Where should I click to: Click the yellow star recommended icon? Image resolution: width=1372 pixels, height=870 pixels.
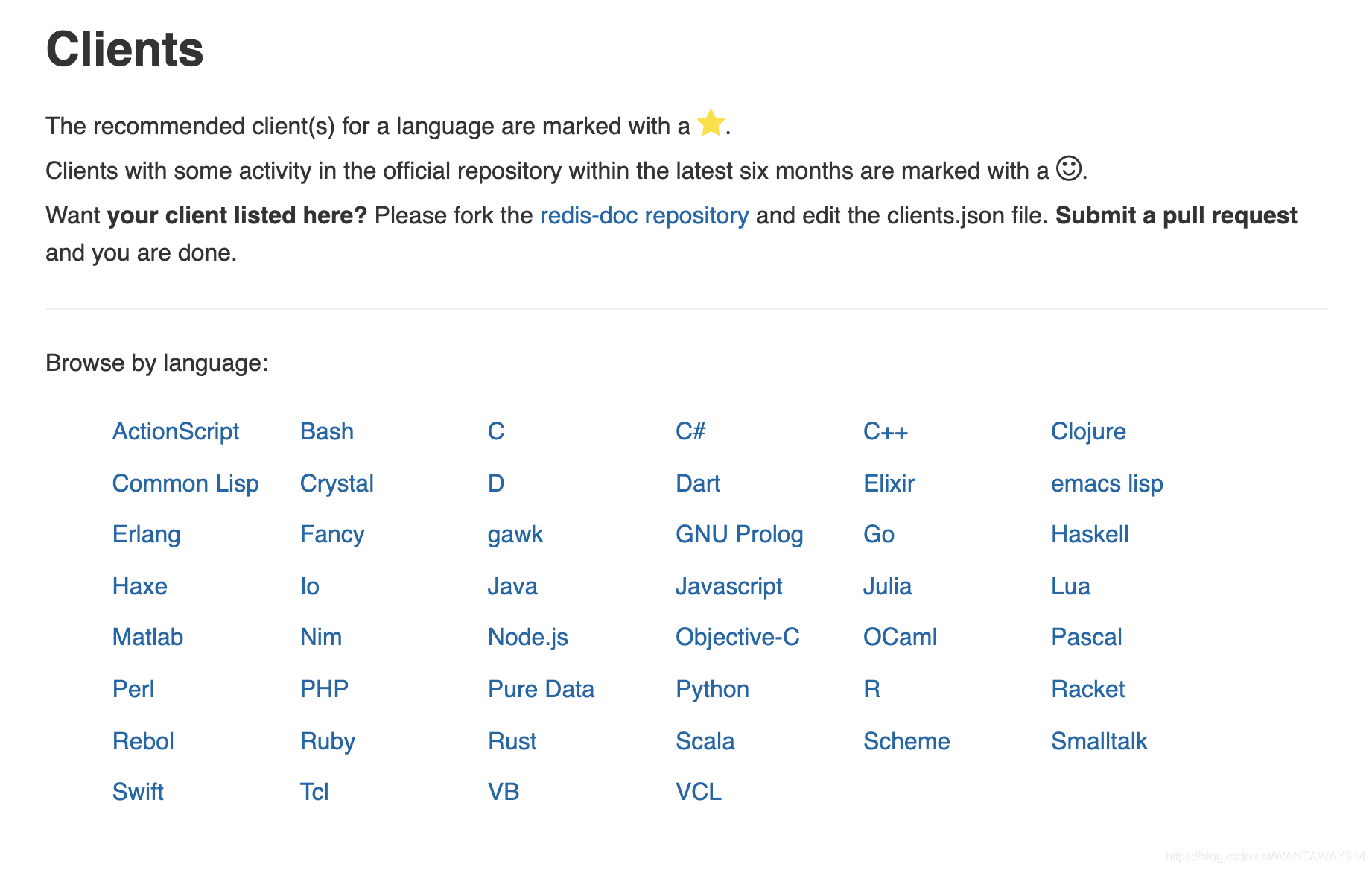(x=711, y=123)
